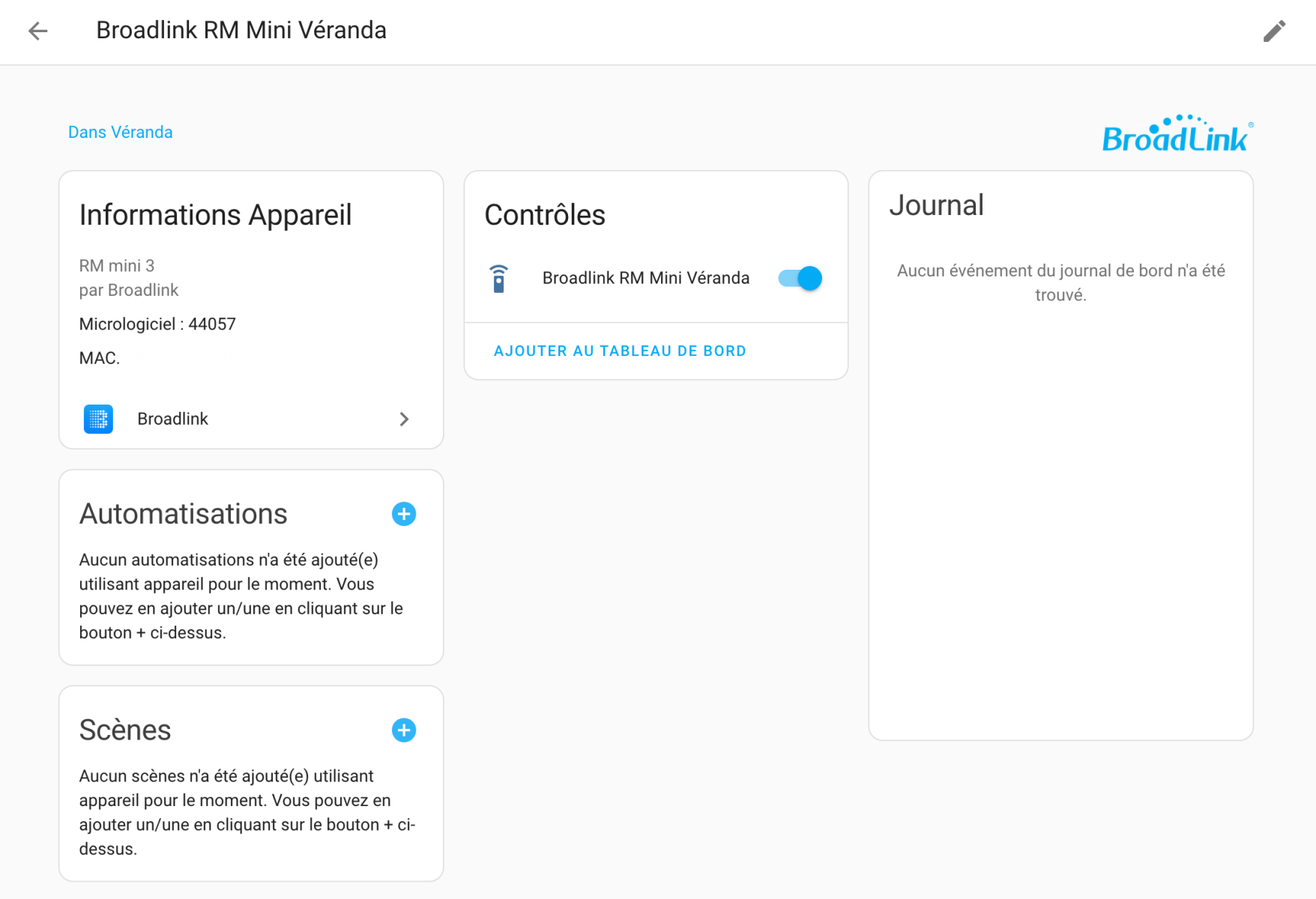
Task: Go back using the arrow icon
Action: pos(38,31)
